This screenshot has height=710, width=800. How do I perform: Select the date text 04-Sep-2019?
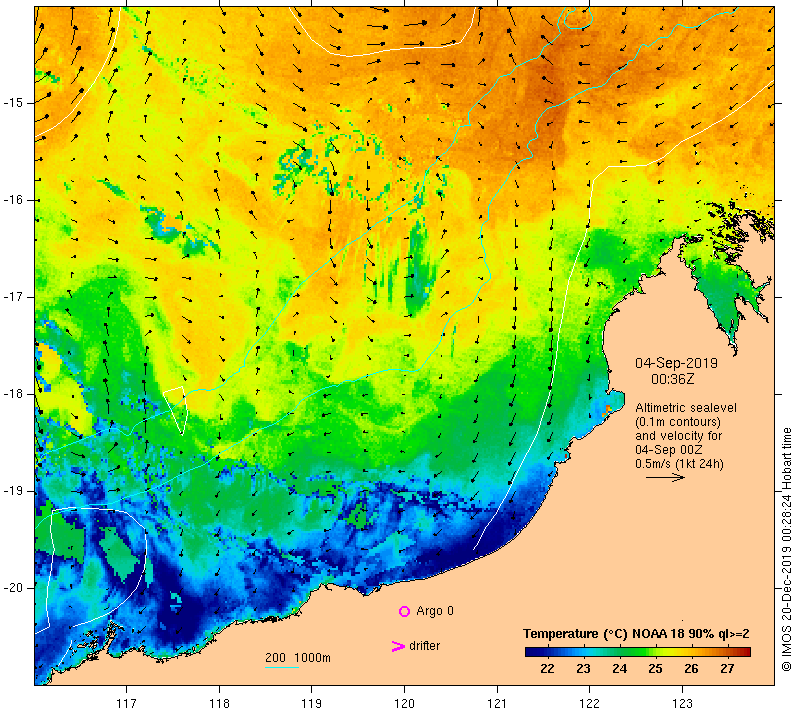(676, 363)
